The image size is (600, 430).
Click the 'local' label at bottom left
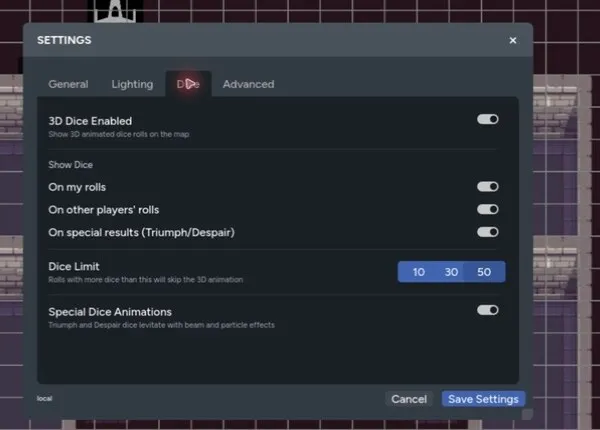[x=44, y=398]
